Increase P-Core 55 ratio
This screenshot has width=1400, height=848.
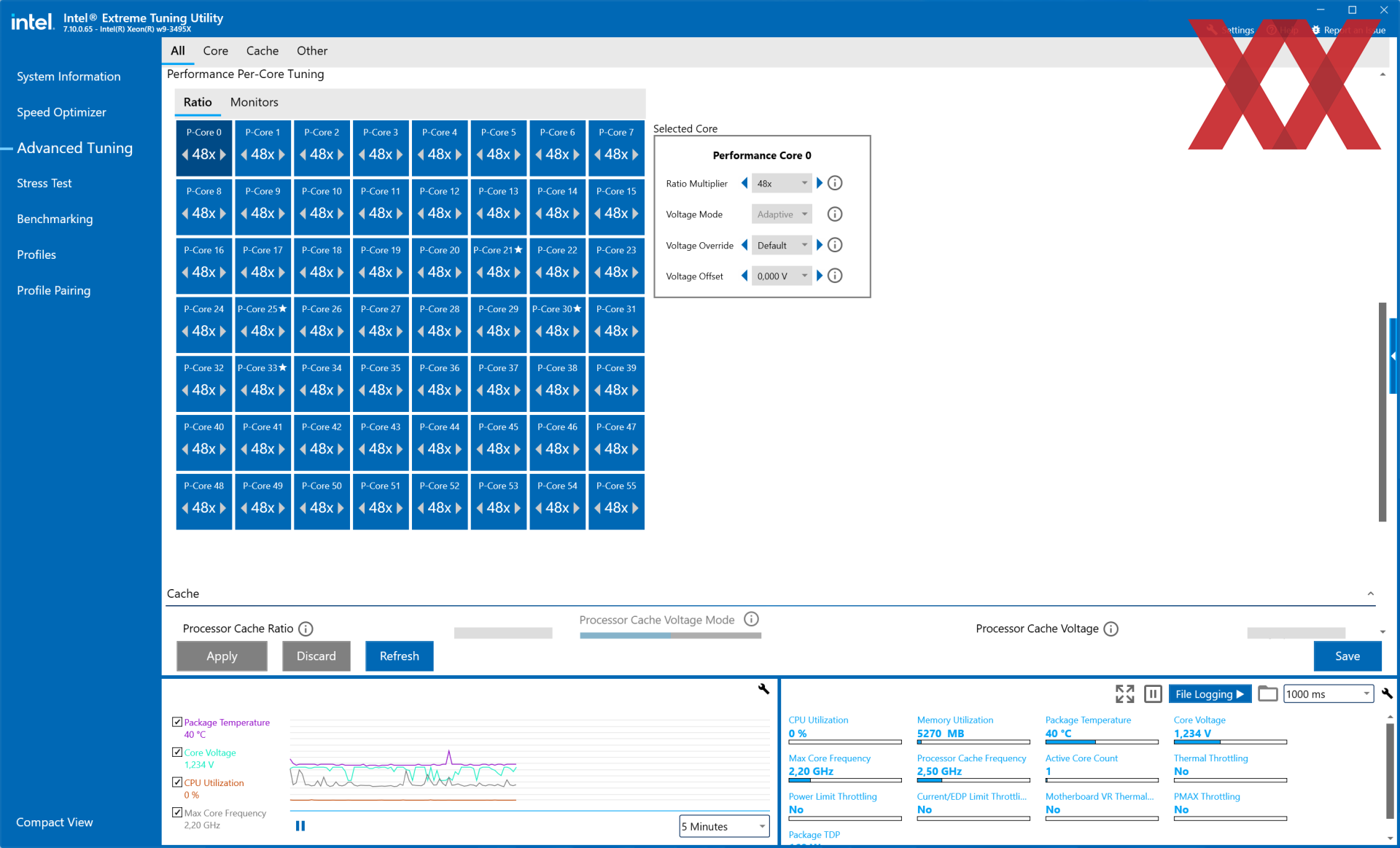click(635, 507)
